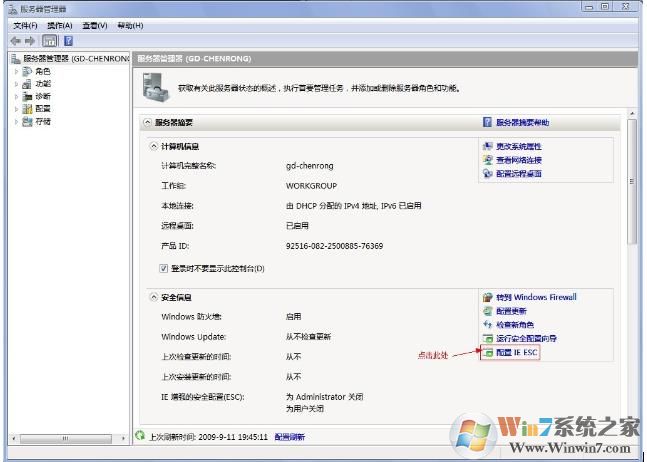The image size is (647, 462).
Task: Click the large server image in the header
Action: (156, 87)
